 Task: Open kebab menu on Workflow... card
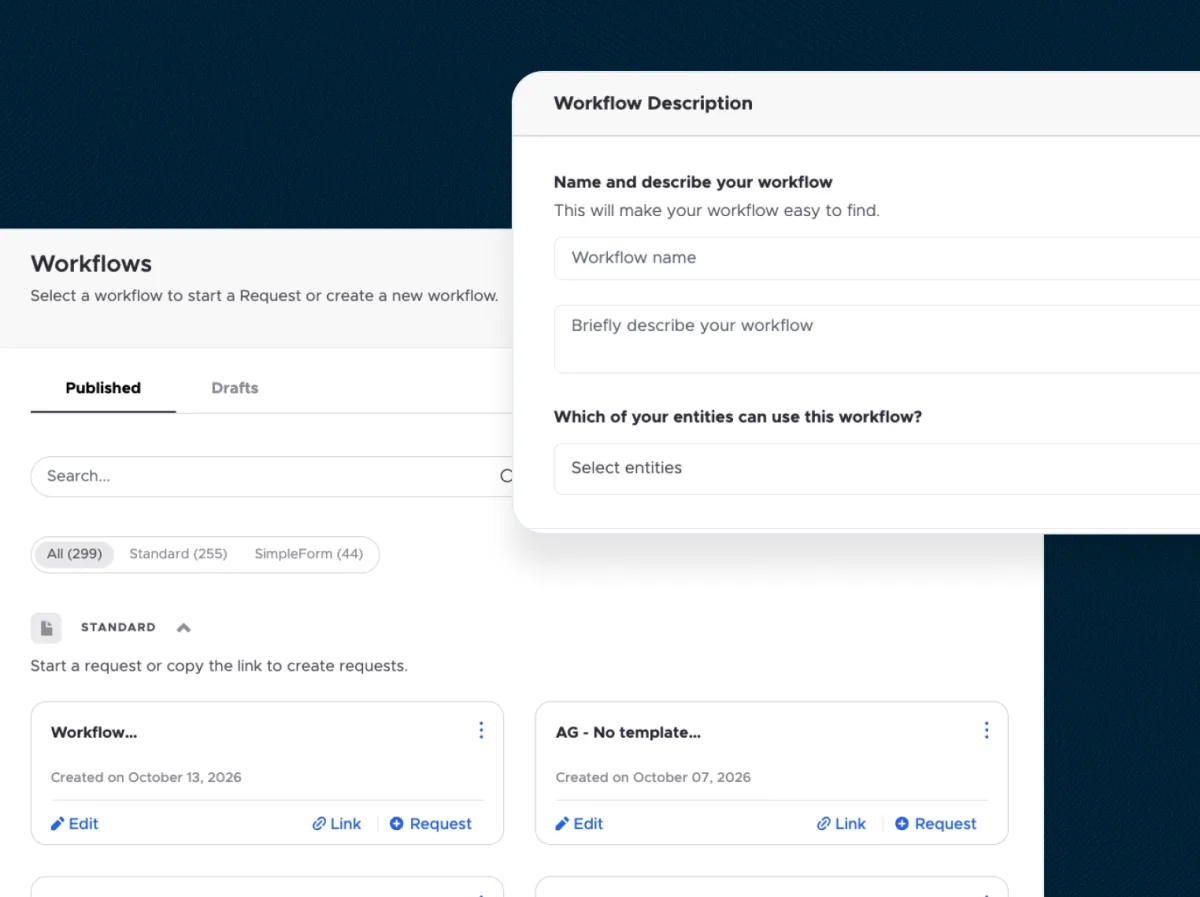click(481, 730)
